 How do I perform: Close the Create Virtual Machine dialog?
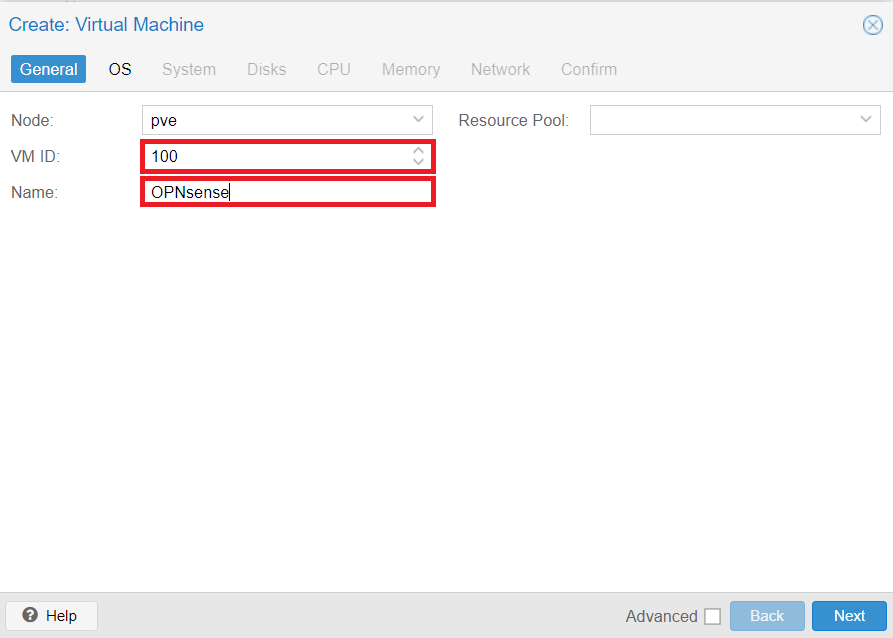tap(872, 25)
